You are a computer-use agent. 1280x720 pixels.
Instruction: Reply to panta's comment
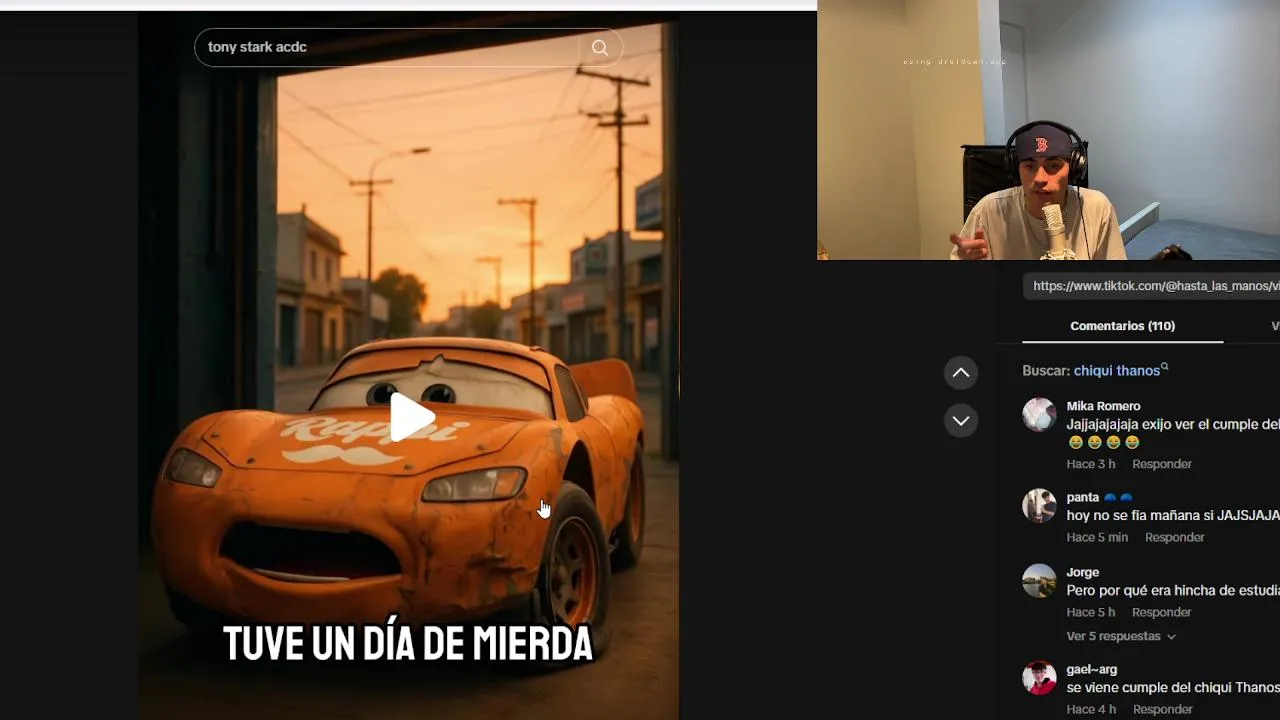click(x=1175, y=537)
